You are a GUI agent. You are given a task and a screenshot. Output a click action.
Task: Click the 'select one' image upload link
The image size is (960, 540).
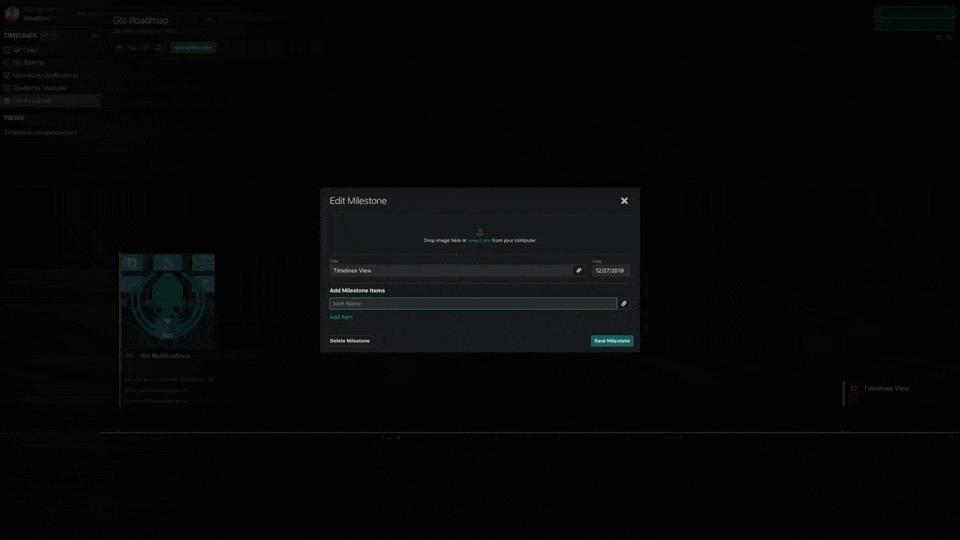point(479,241)
